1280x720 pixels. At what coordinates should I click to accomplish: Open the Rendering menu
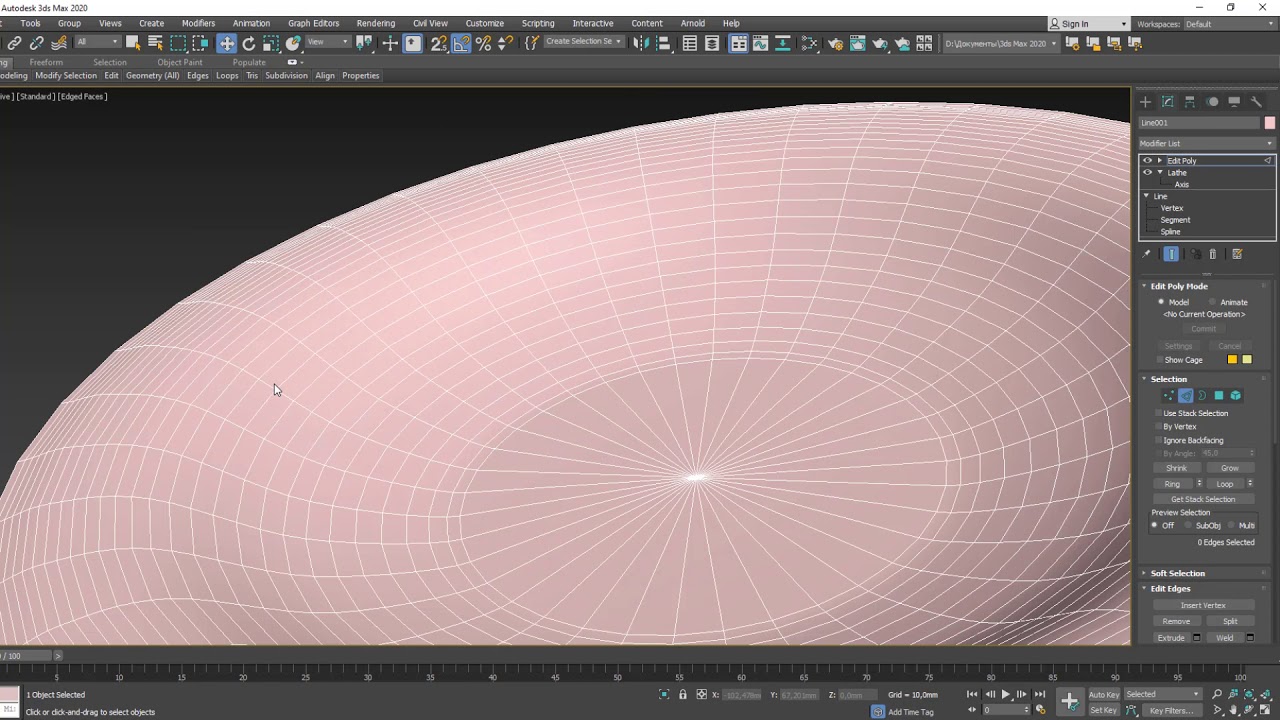[376, 23]
